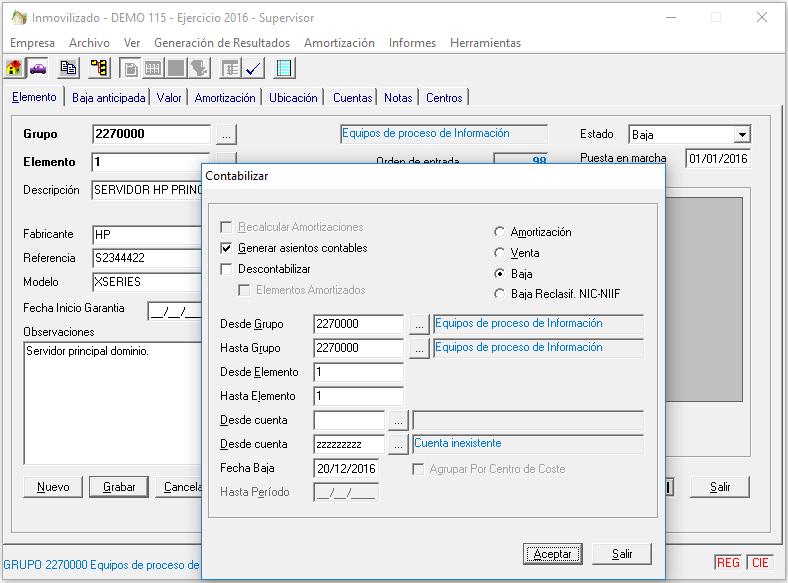Select the Venta radio option
The image size is (788, 583).
pos(500,253)
